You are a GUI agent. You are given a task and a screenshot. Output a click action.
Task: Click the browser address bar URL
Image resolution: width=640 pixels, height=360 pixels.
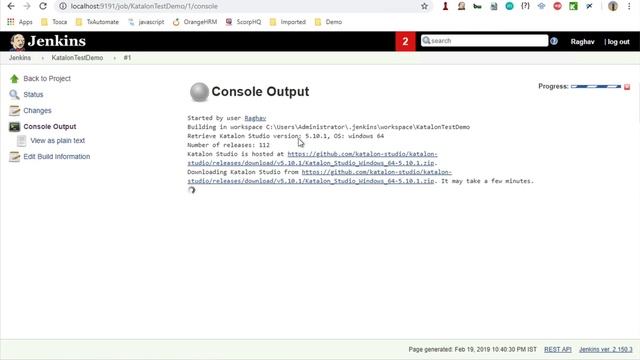(x=144, y=6)
